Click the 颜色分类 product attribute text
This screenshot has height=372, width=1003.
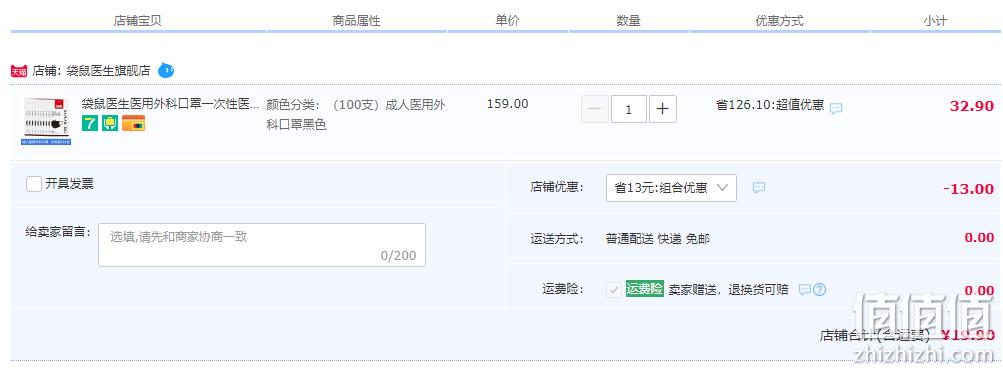tap(356, 114)
